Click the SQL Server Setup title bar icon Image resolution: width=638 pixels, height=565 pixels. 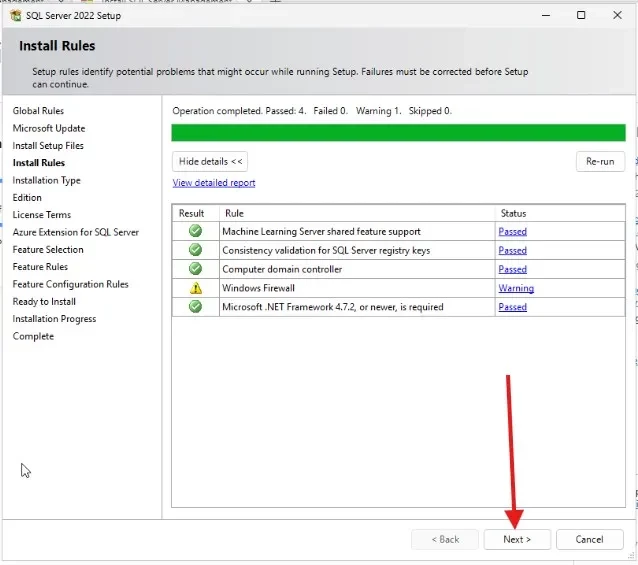pos(15,15)
